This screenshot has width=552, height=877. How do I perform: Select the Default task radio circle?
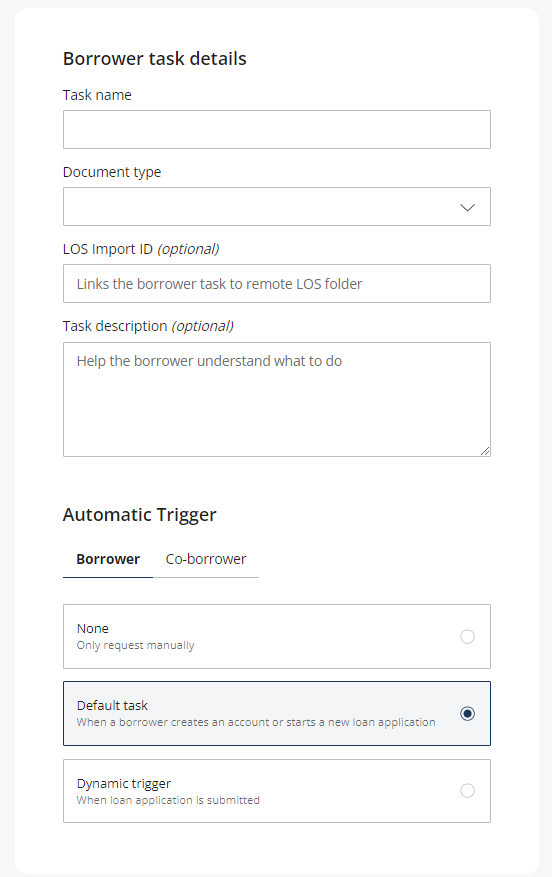click(468, 714)
